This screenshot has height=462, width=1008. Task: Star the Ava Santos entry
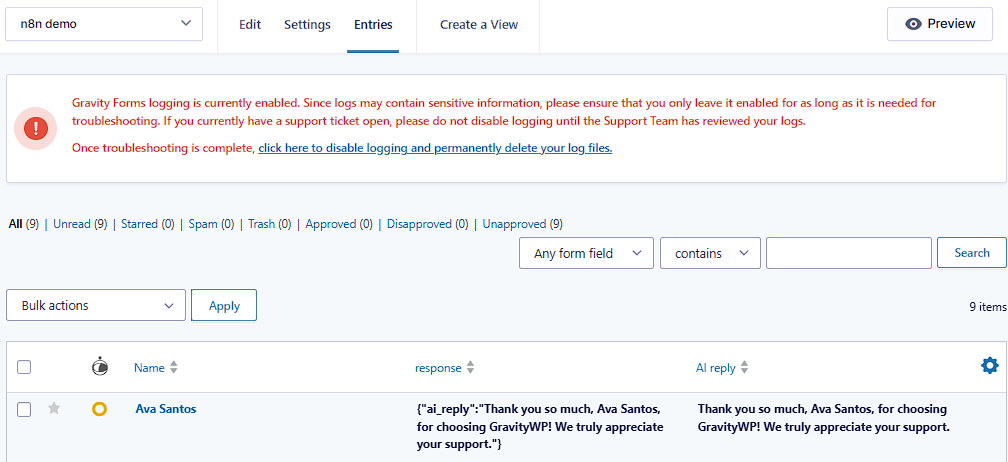coord(54,408)
